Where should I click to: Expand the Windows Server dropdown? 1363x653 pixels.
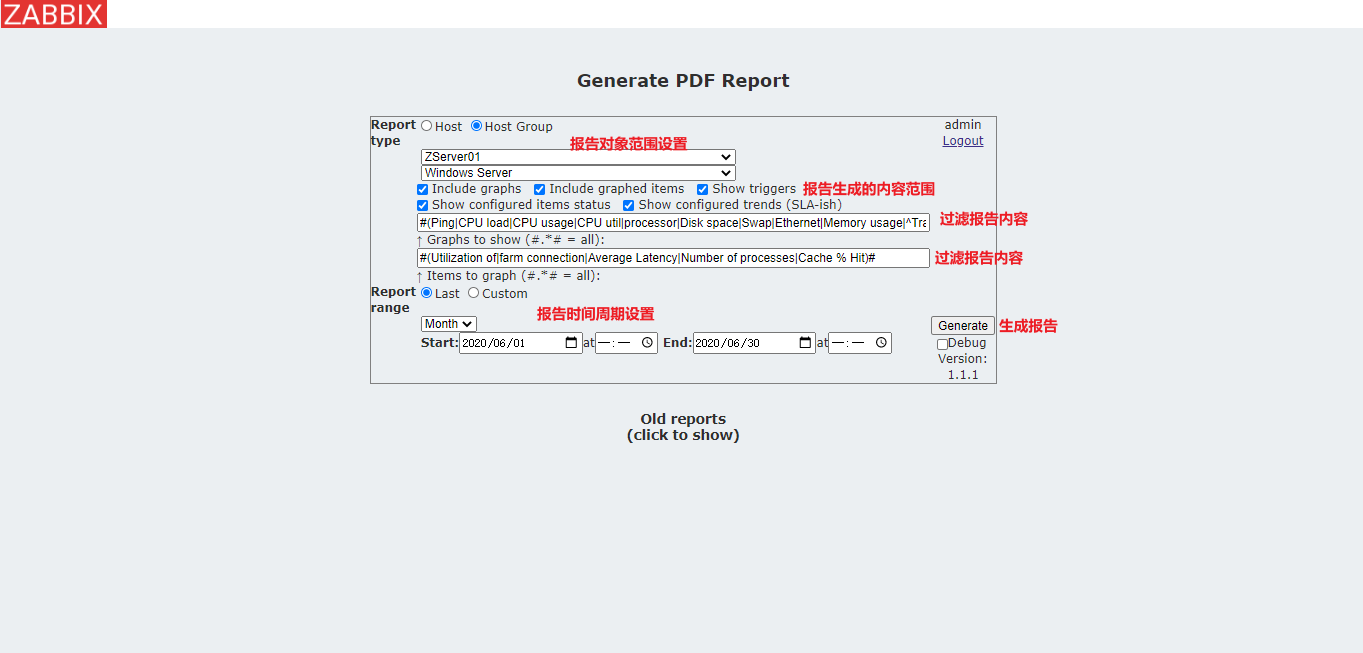point(576,173)
